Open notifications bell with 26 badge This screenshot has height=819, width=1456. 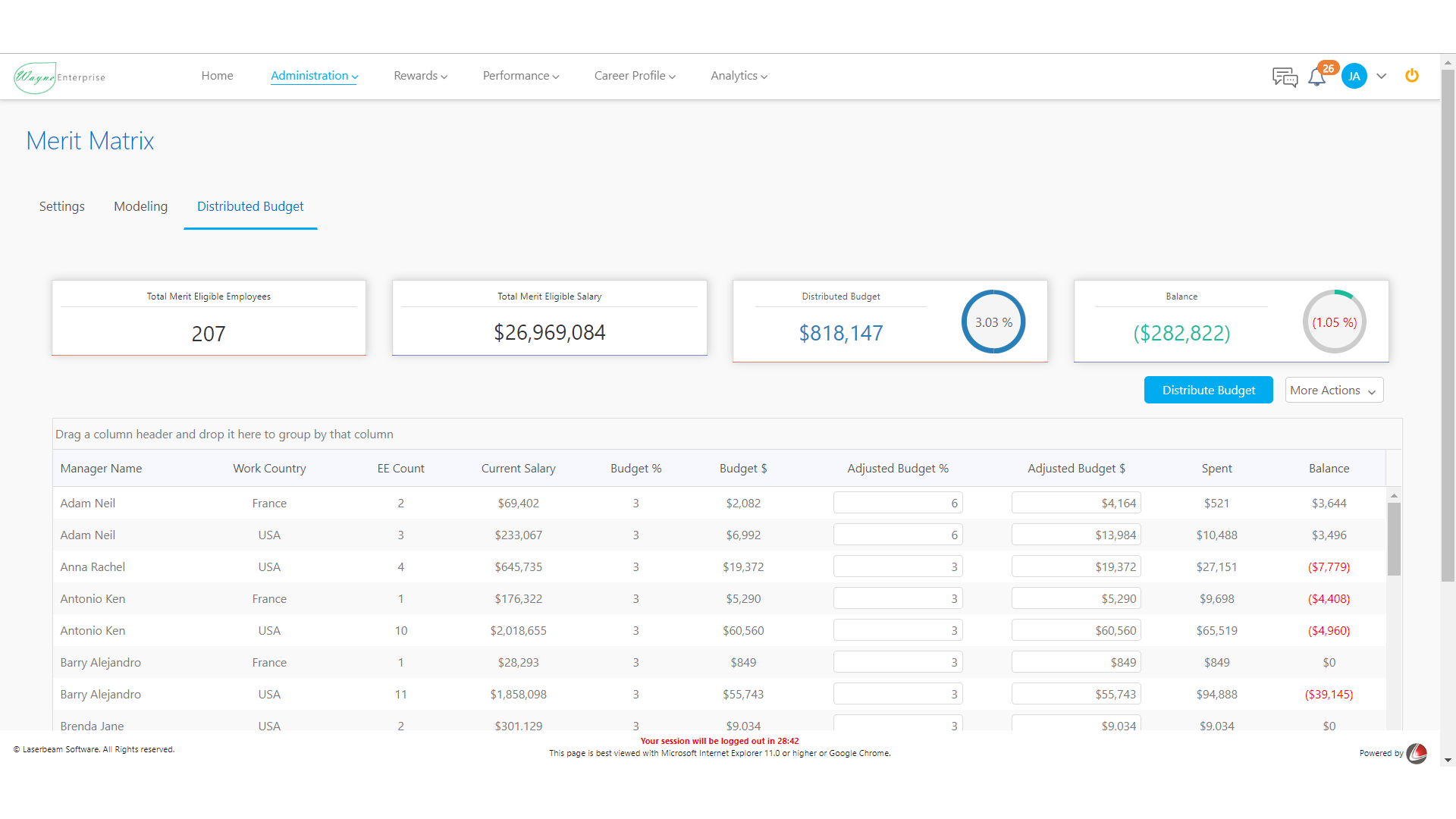click(1317, 77)
